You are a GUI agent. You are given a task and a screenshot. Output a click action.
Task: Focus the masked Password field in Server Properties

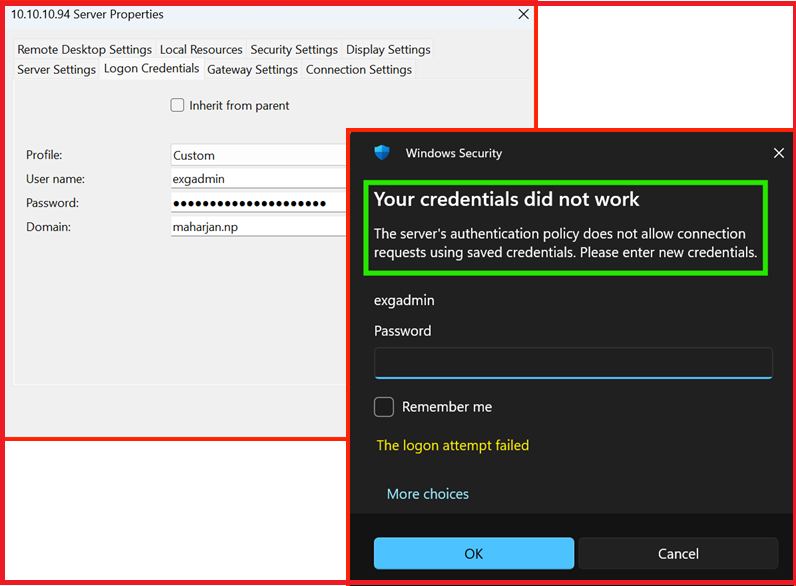(x=259, y=203)
